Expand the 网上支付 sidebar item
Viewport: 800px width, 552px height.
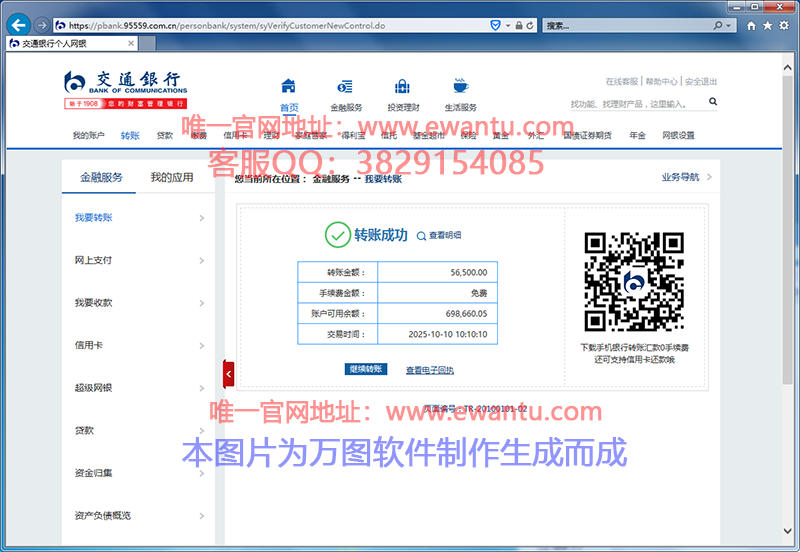click(202, 261)
